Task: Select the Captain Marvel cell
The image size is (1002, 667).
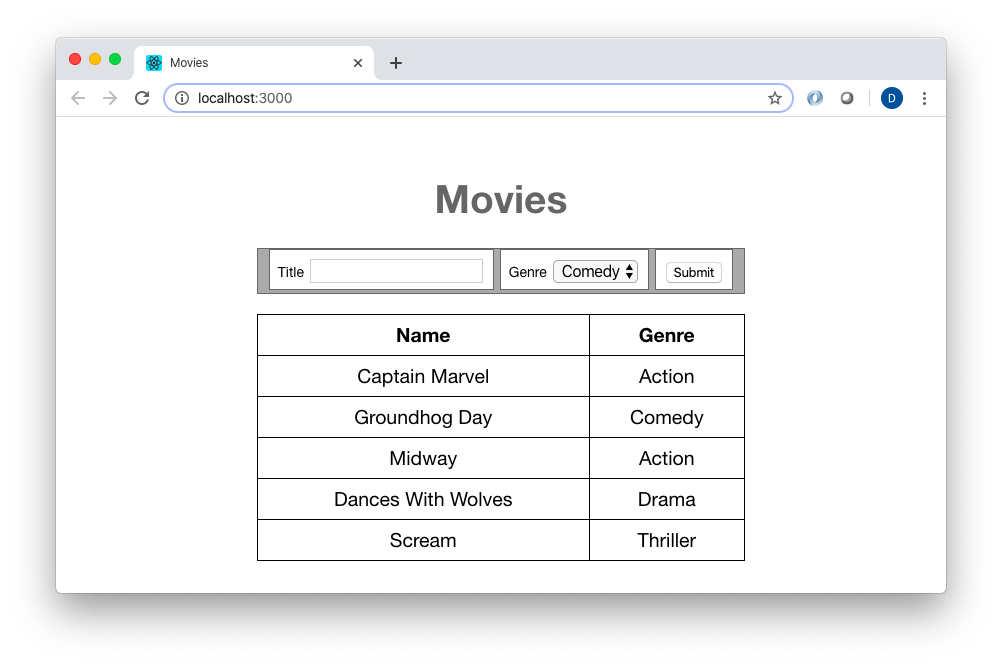Action: point(423,376)
